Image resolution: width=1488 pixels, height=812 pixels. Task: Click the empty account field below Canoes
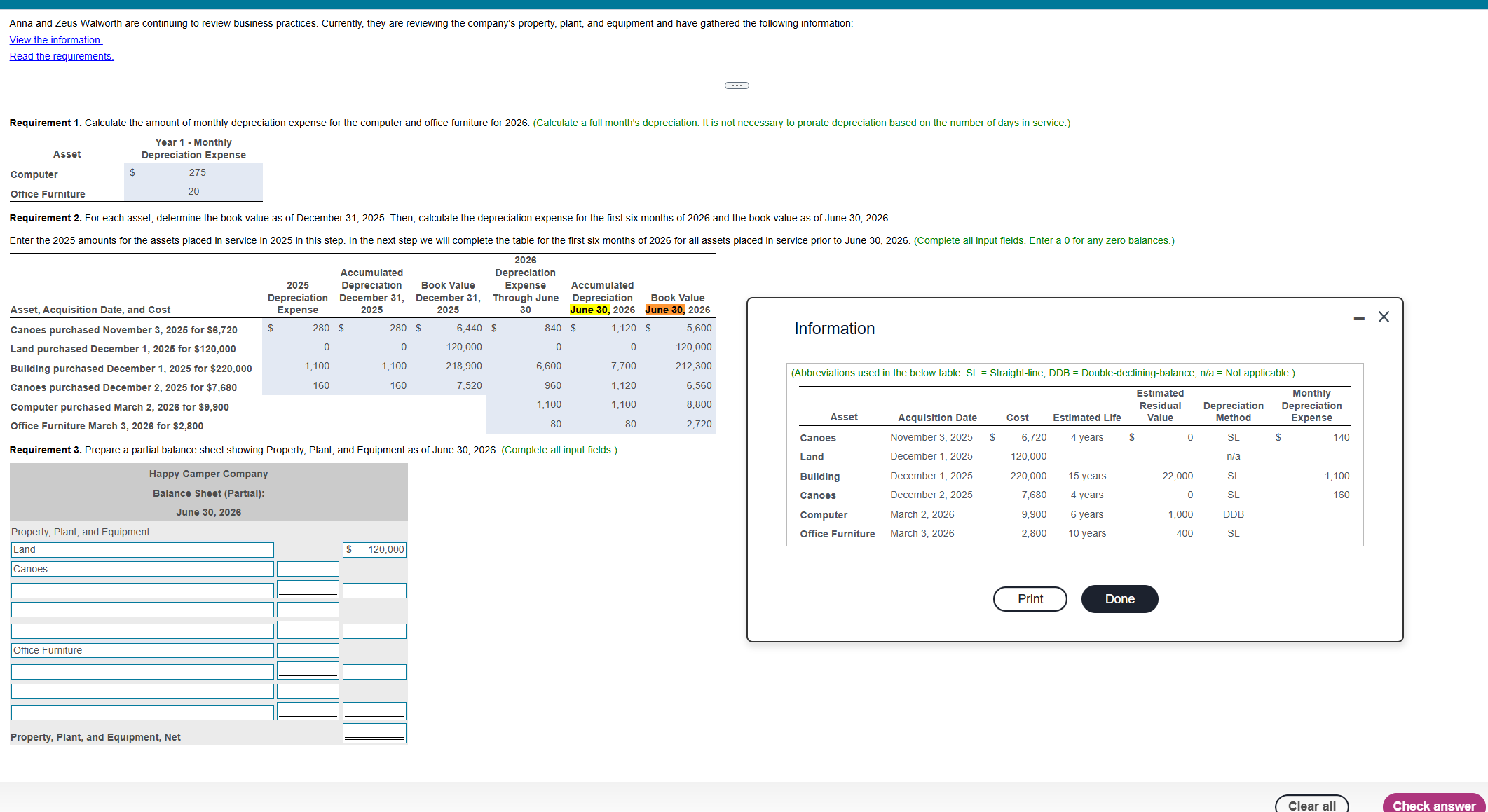[x=142, y=591]
